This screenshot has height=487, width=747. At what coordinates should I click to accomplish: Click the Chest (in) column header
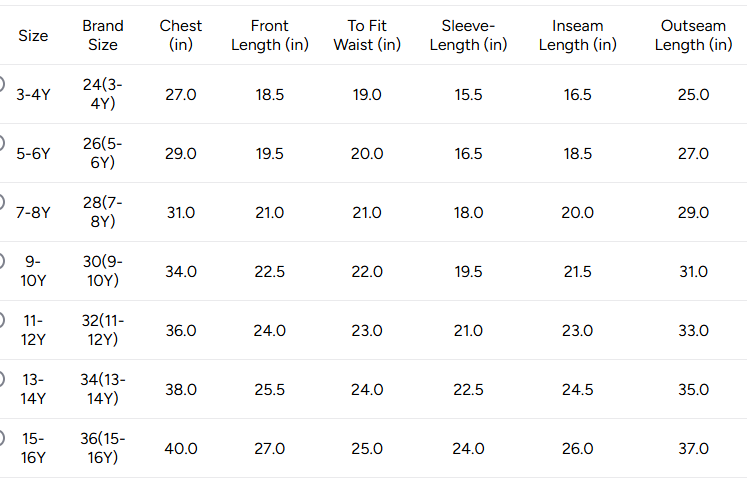pyautogui.click(x=181, y=35)
